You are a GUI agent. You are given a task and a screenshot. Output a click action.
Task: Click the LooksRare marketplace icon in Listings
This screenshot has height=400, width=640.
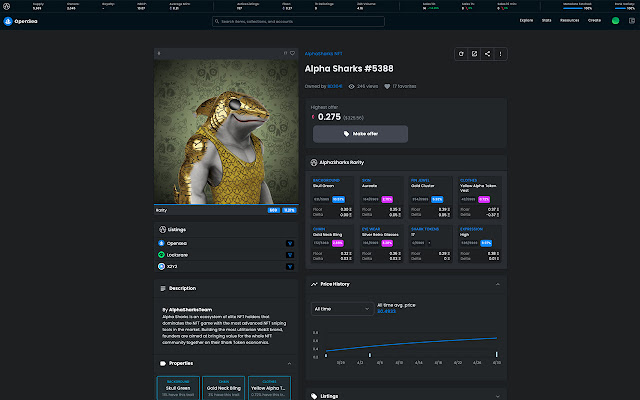click(x=161, y=255)
